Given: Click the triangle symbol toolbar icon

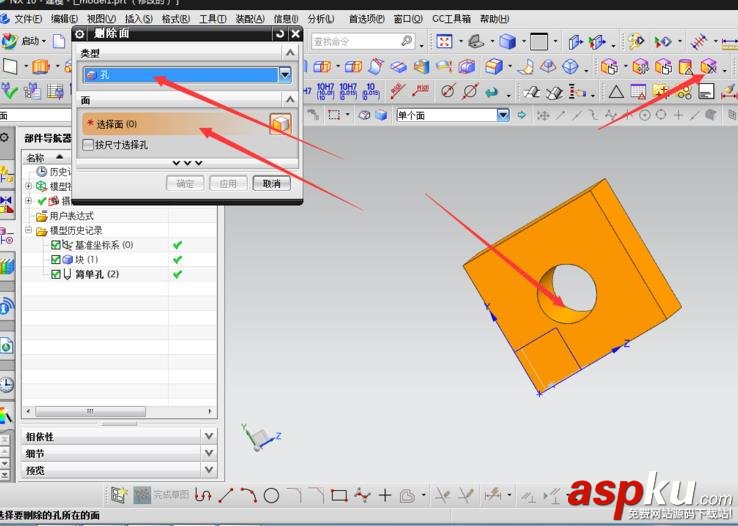Looking at the screenshot, I should tap(616, 91).
